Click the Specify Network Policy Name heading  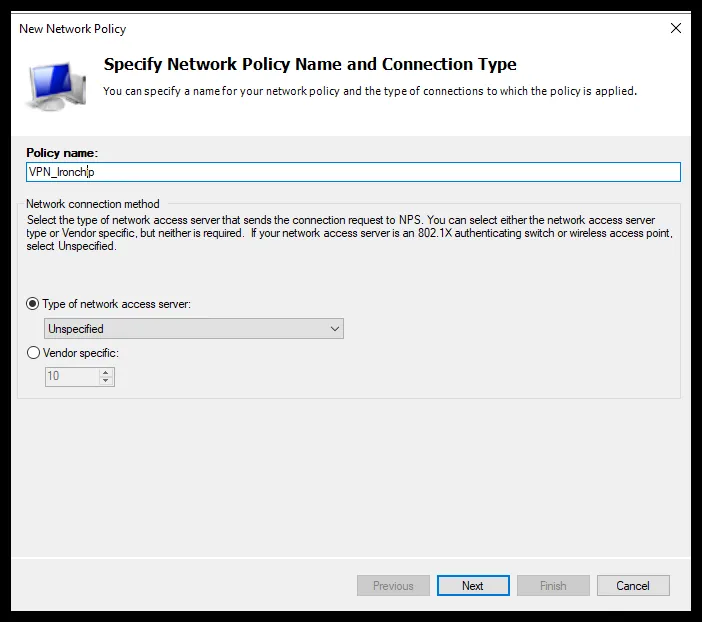click(x=310, y=64)
